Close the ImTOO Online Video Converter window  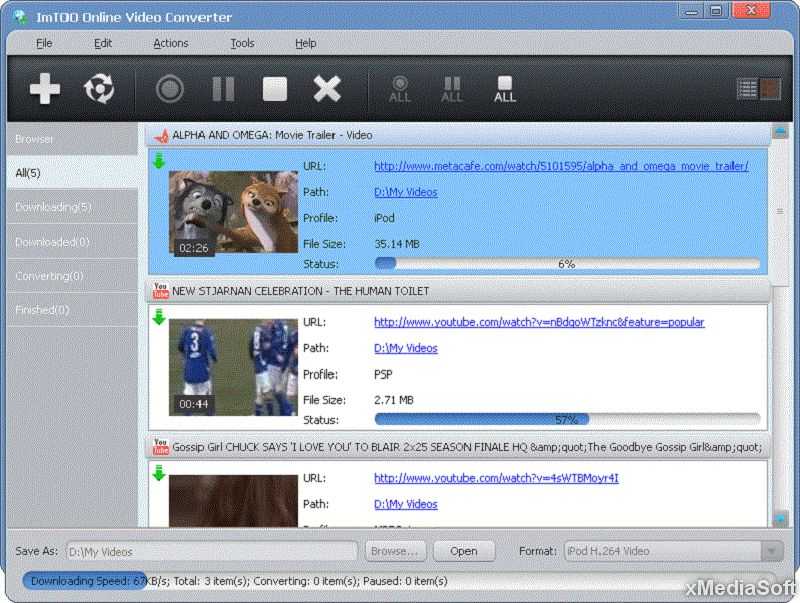click(751, 11)
